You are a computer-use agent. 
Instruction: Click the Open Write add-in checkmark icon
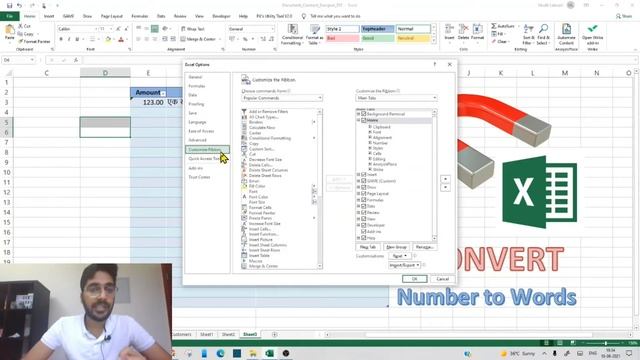pyautogui.click(x=592, y=29)
